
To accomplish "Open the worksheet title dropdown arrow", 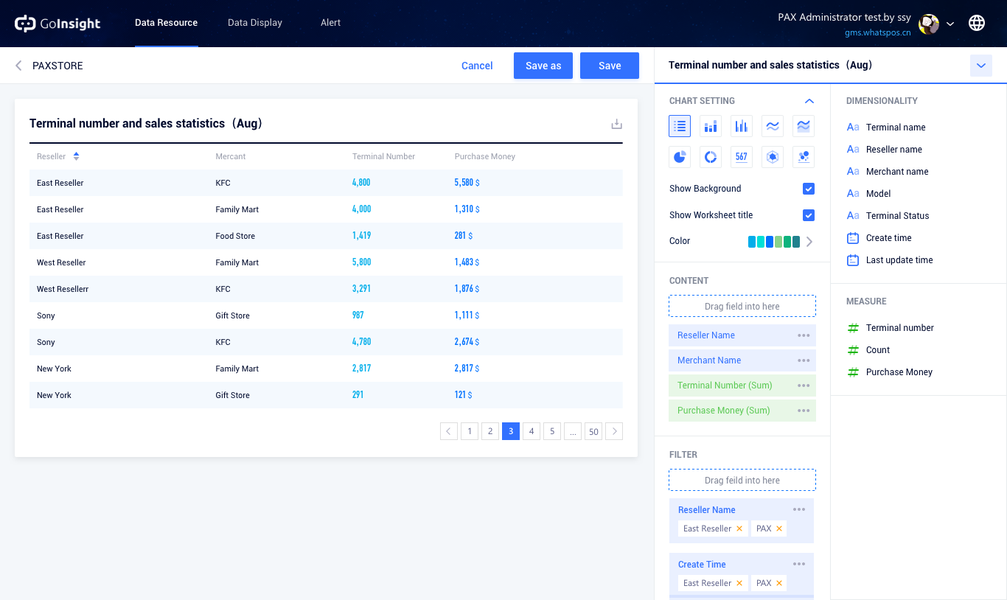I will [x=981, y=66].
